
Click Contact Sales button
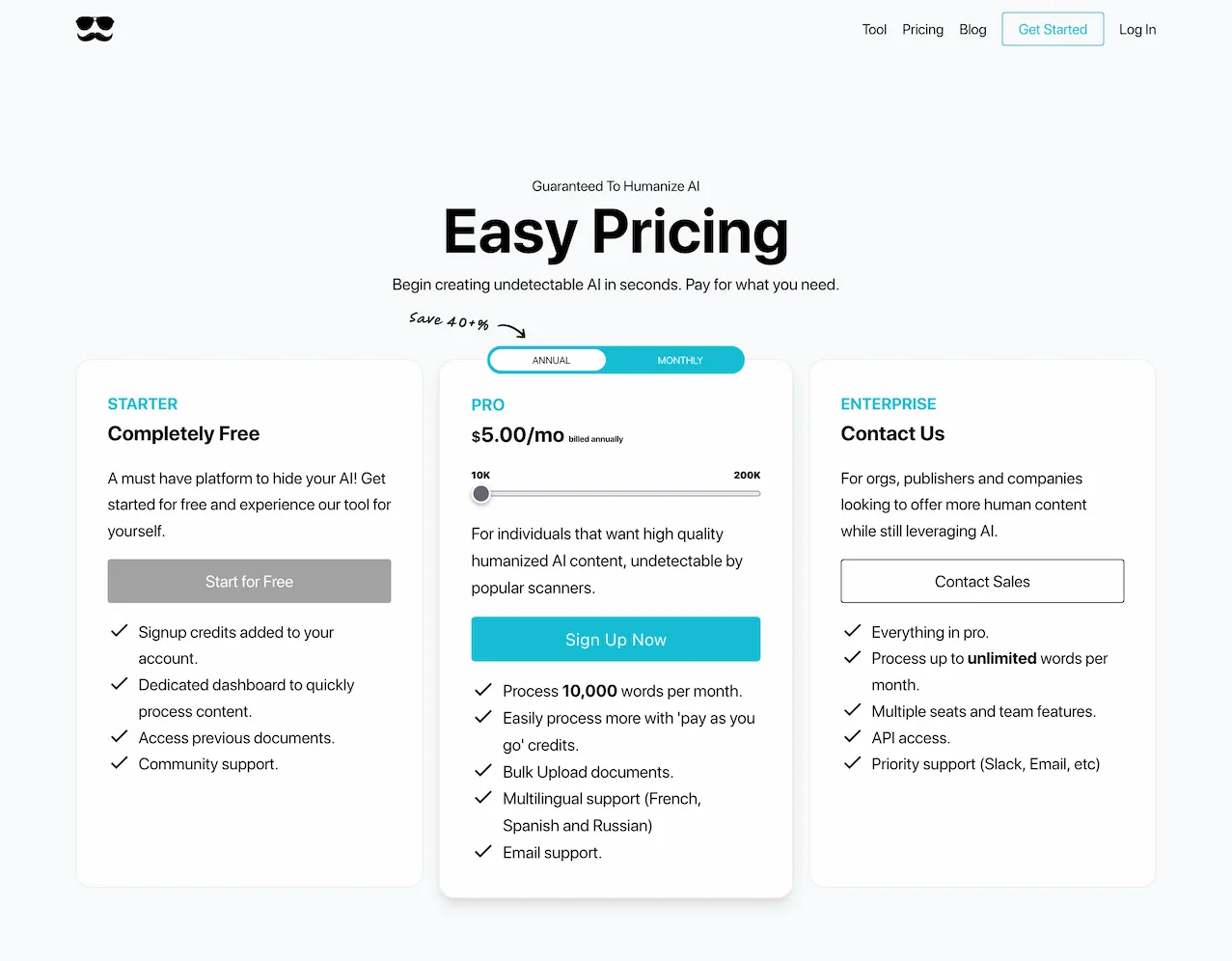(982, 581)
